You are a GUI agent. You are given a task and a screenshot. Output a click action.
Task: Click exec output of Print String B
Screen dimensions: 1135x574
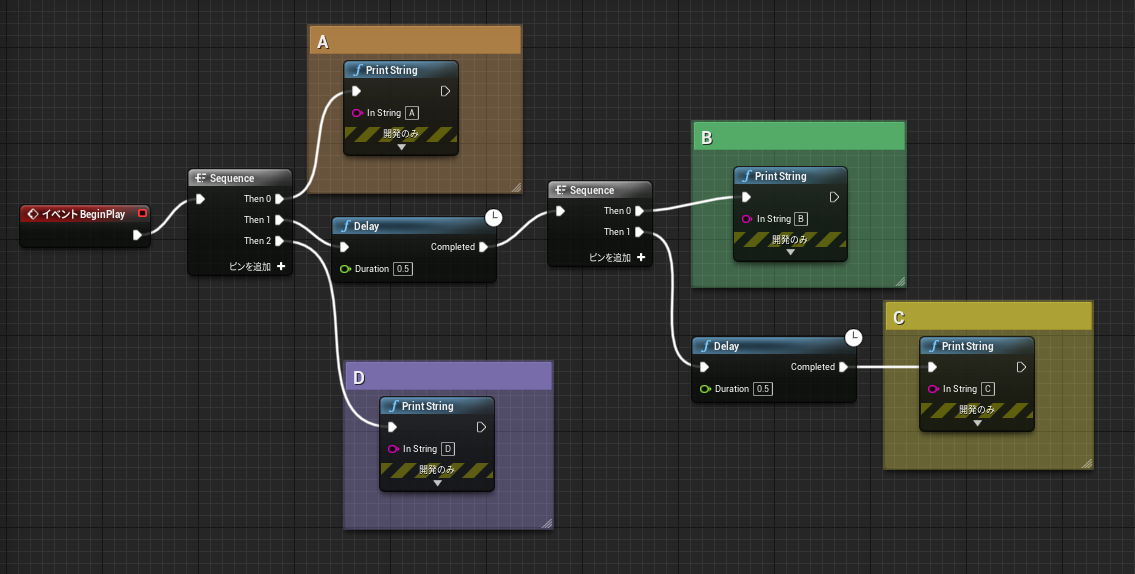835,197
